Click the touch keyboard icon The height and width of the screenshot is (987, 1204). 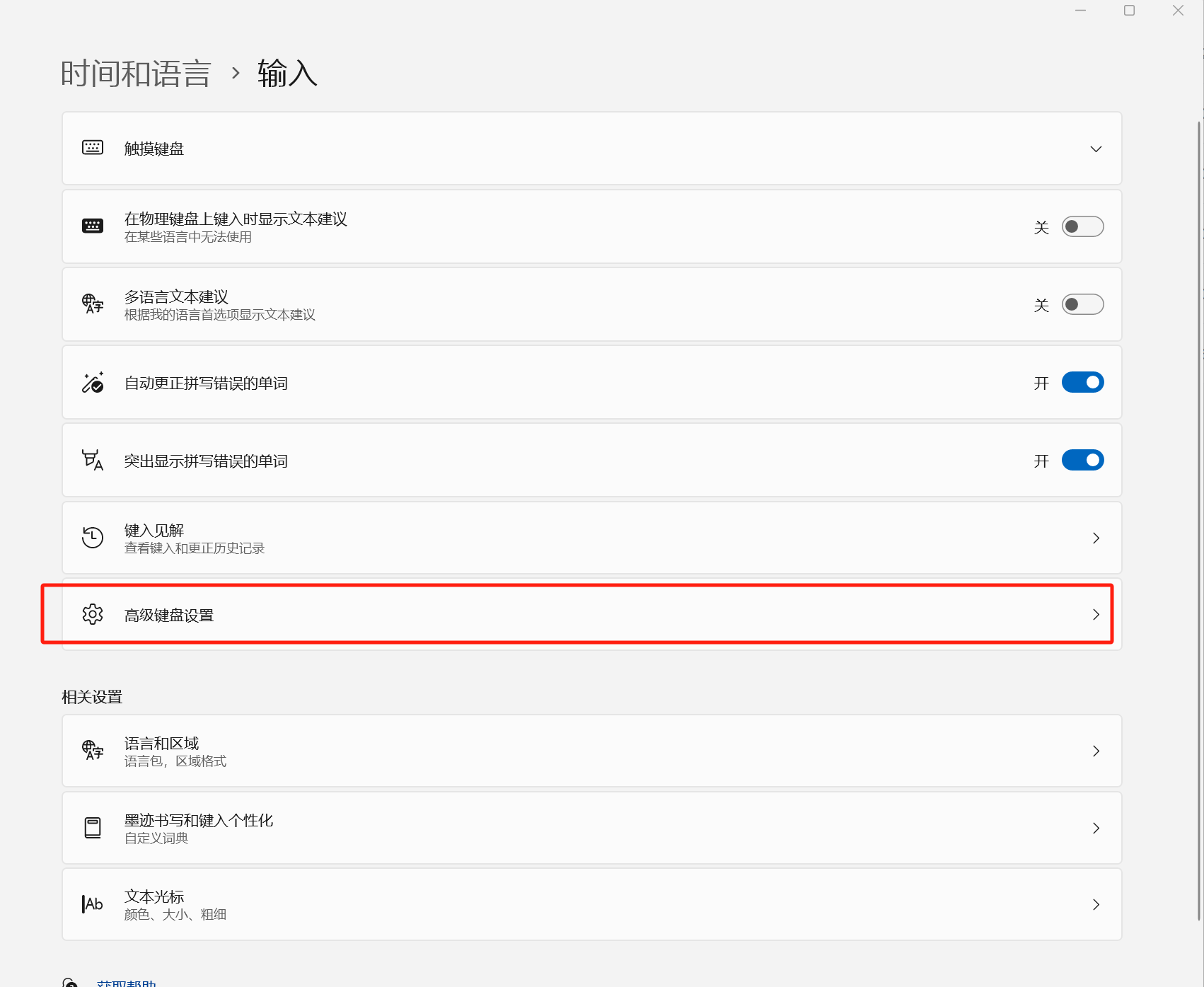[93, 148]
